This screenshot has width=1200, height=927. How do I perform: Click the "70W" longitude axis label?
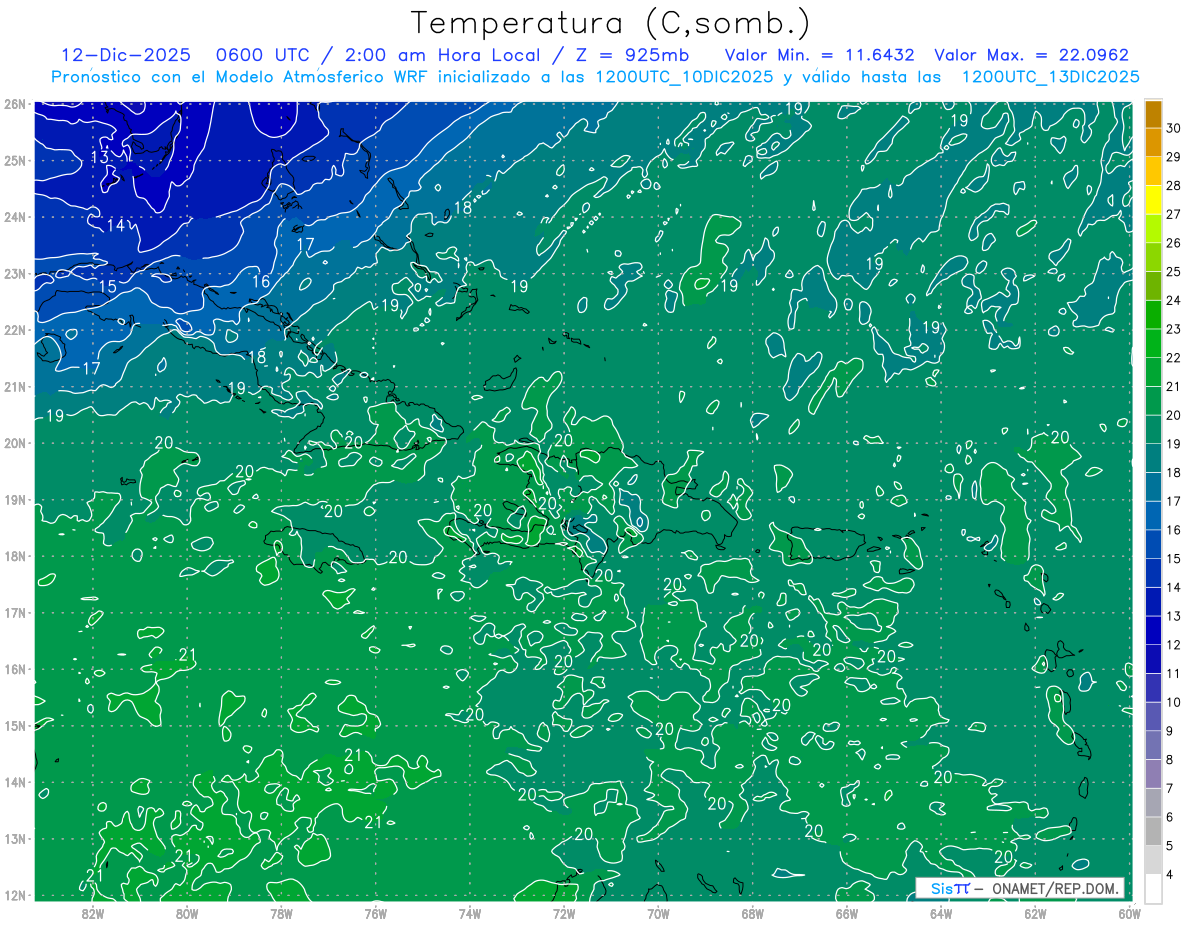point(658,912)
